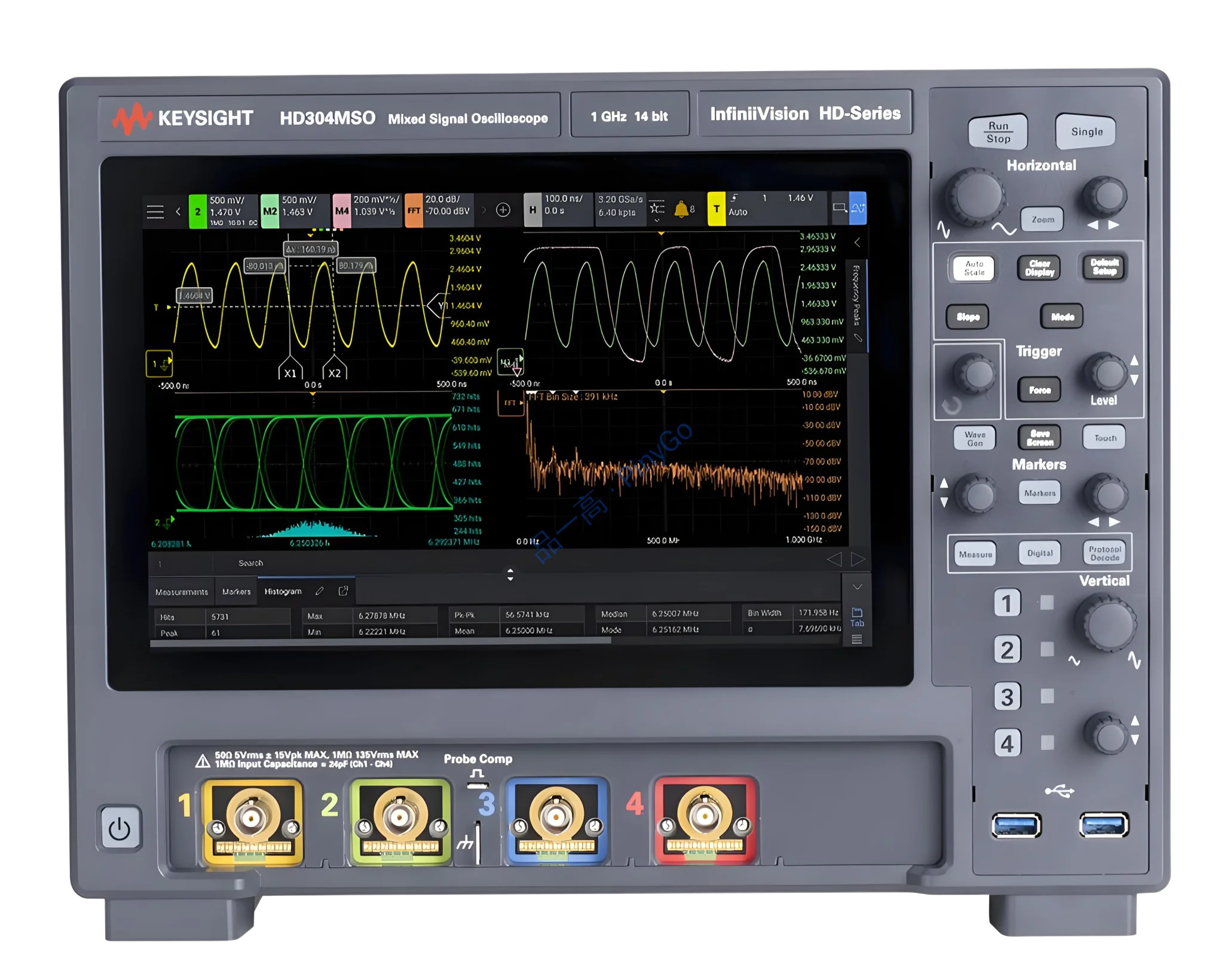Toggle channel 2 with the 2 key
The height and width of the screenshot is (980, 1224).
coord(1008,650)
